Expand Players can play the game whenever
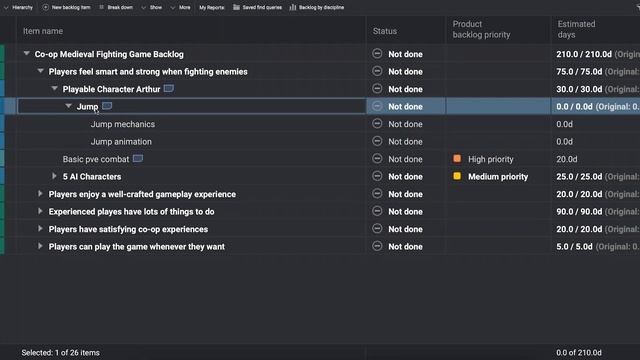The width and height of the screenshot is (640, 360). (x=40, y=247)
